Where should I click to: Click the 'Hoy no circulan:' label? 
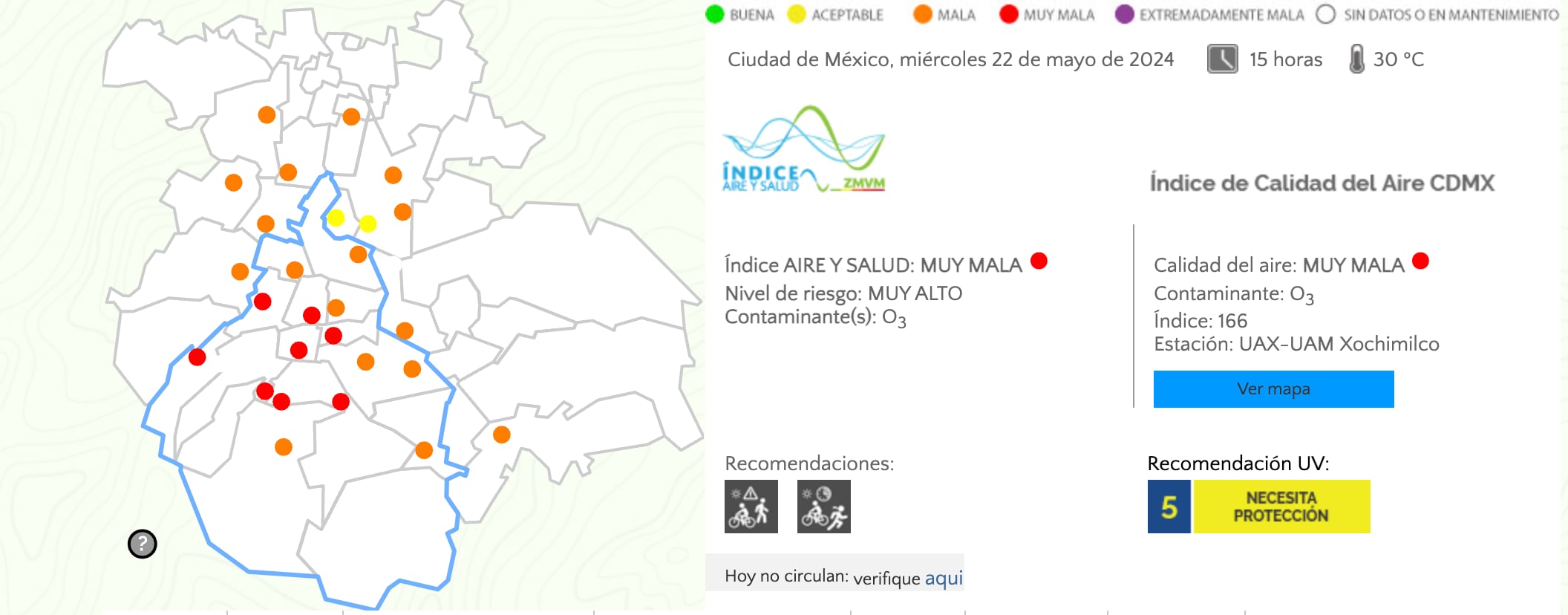[x=786, y=576]
